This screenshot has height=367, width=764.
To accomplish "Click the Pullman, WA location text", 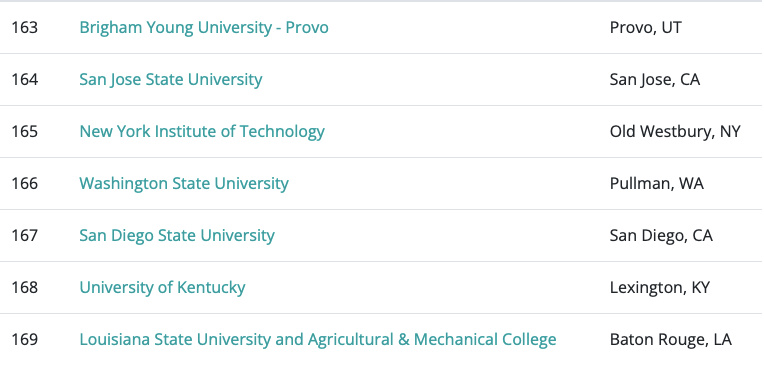I will [656, 184].
